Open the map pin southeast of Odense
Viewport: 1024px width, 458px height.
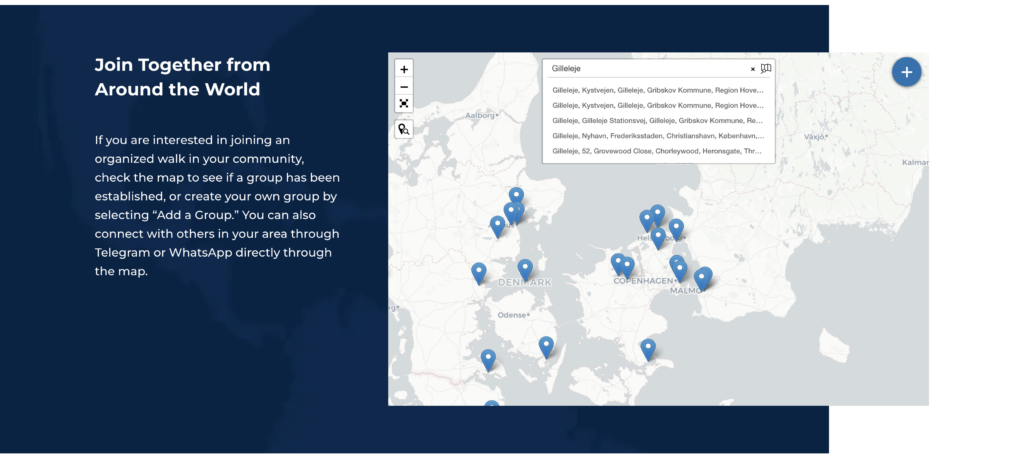pyautogui.click(x=546, y=346)
